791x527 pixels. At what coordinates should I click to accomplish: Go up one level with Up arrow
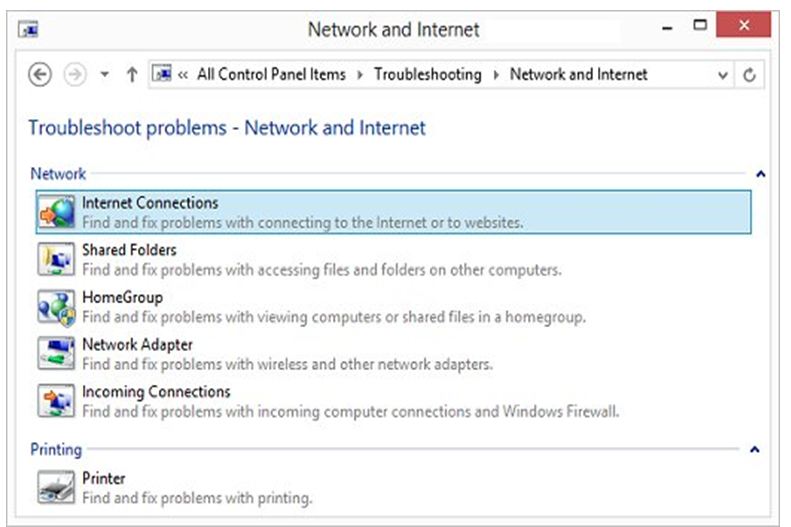131,75
